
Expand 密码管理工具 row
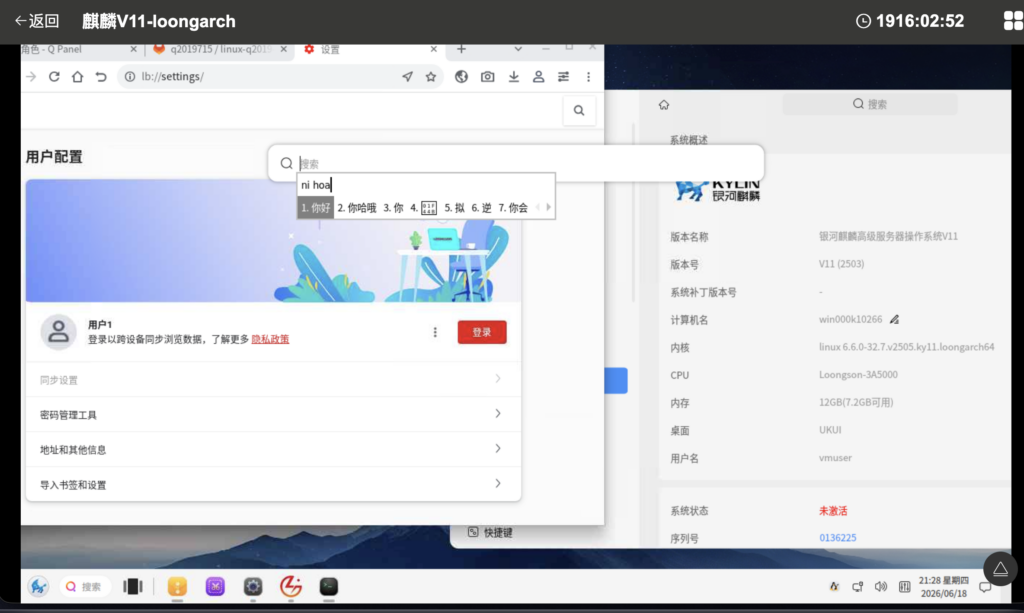click(273, 414)
